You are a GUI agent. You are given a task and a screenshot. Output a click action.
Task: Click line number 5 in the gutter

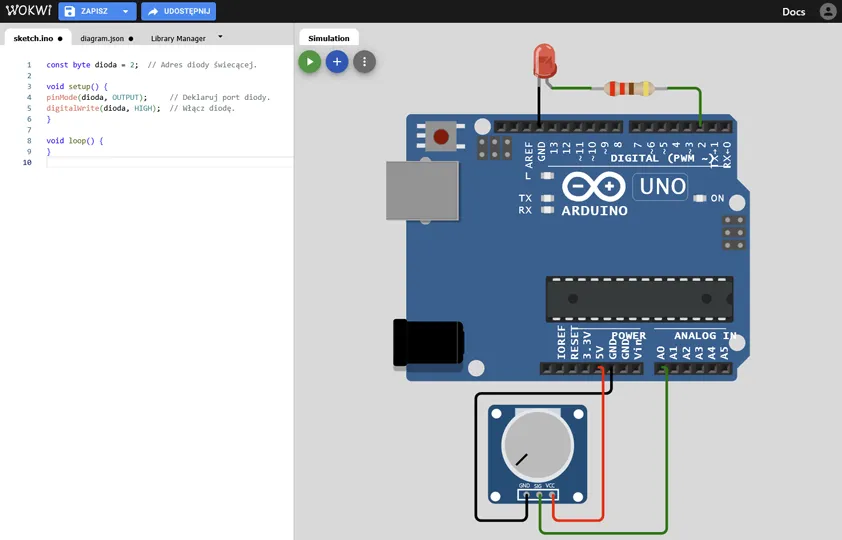point(29,108)
